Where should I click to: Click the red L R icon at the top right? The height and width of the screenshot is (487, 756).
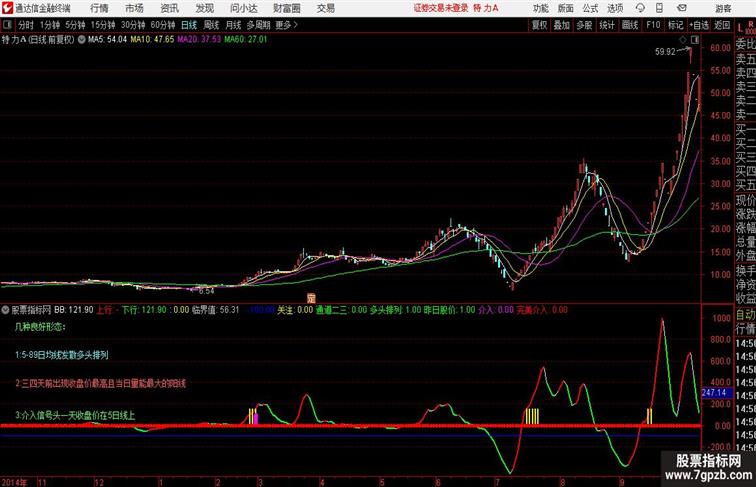(x=746, y=27)
